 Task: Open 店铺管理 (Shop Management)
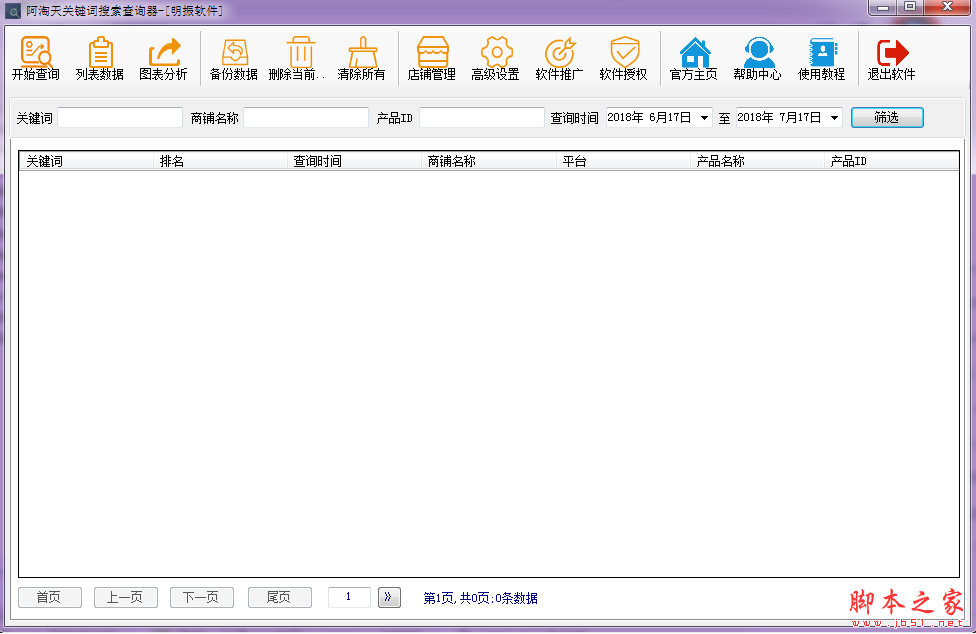click(x=432, y=58)
